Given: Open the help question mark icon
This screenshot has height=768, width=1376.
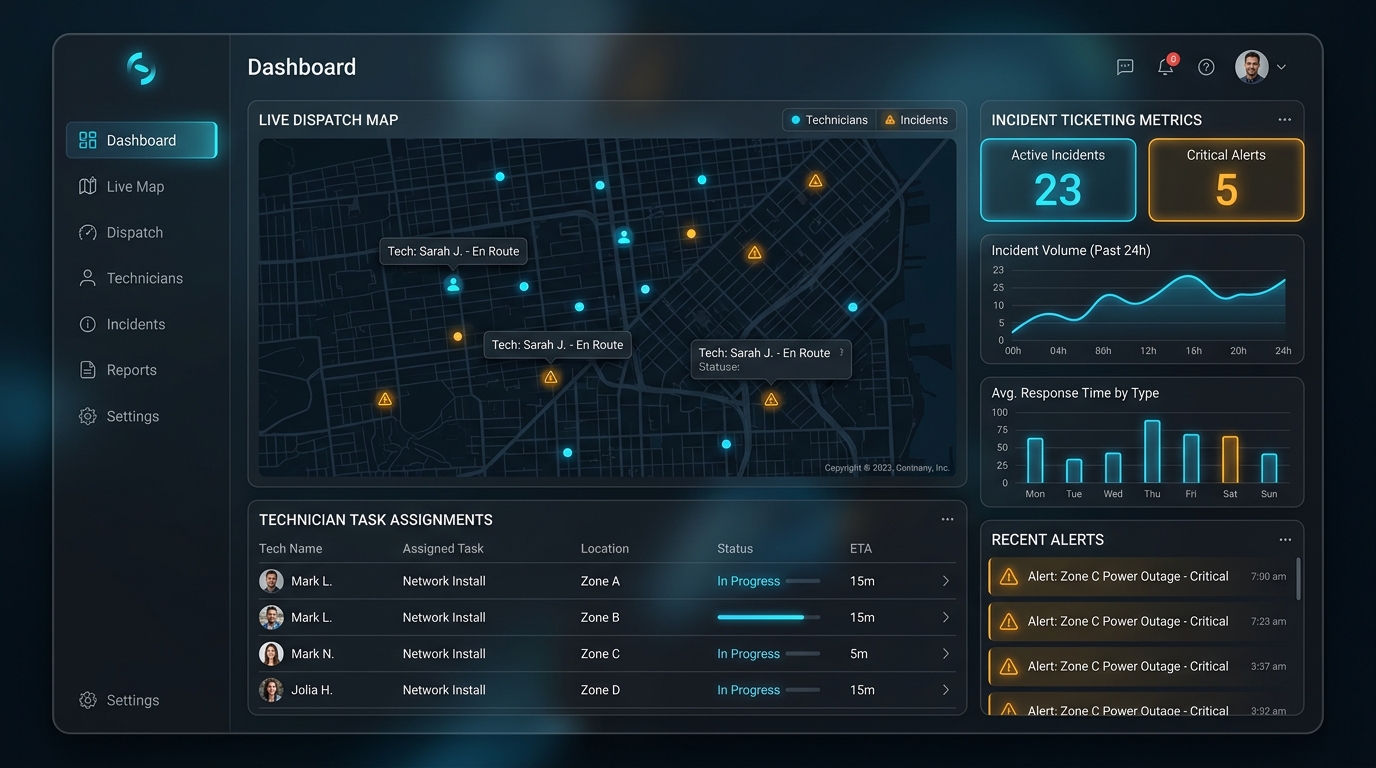Looking at the screenshot, I should coord(1206,67).
